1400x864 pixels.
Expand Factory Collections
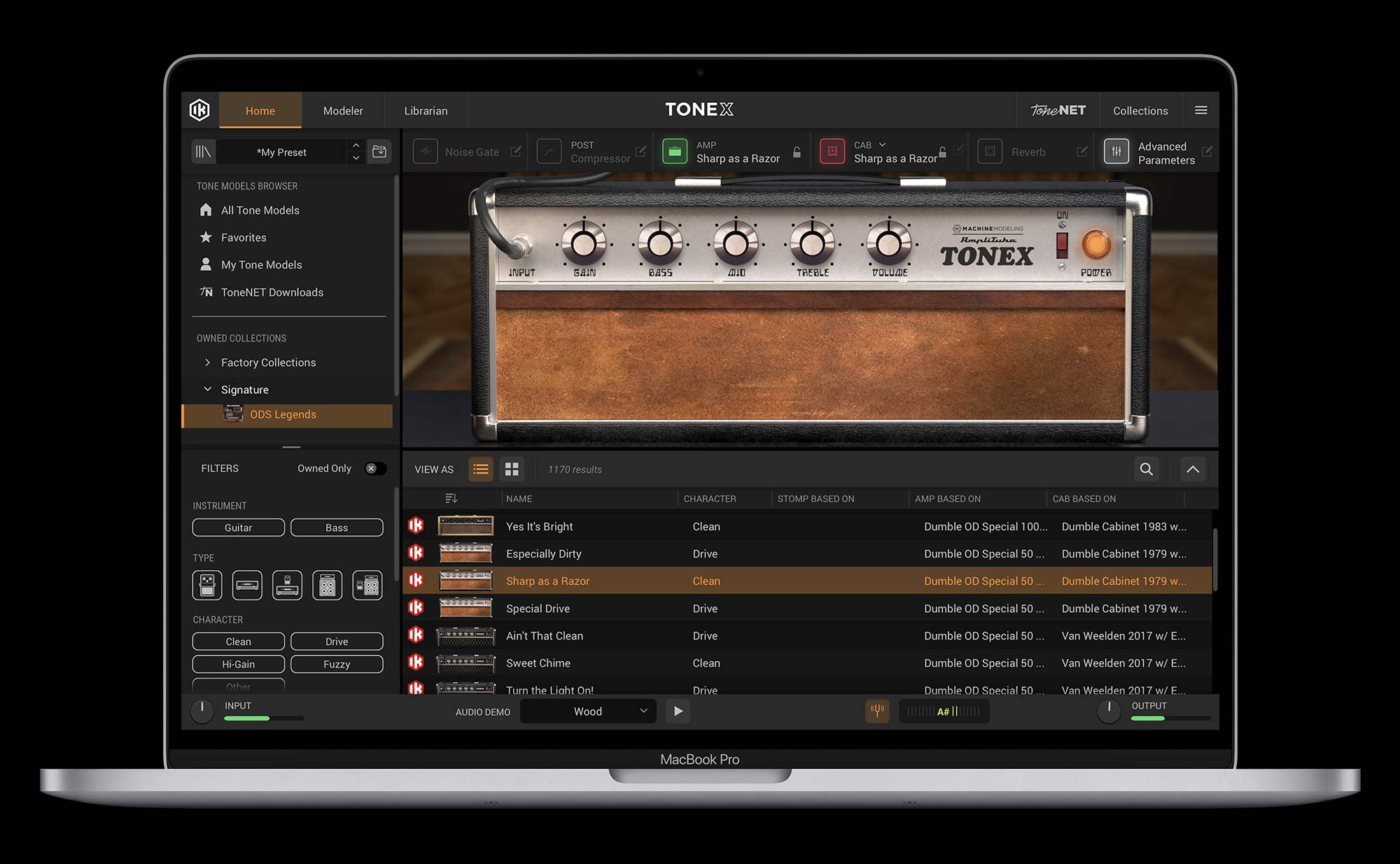point(207,362)
